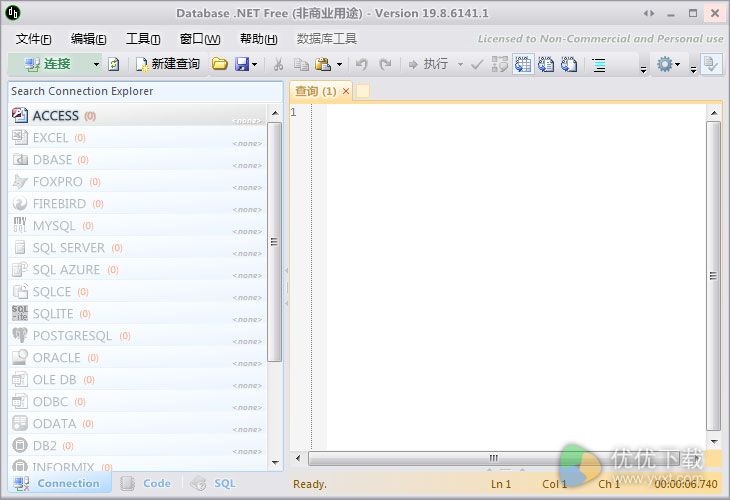Click the open file folder icon
730x500 pixels.
(x=219, y=64)
